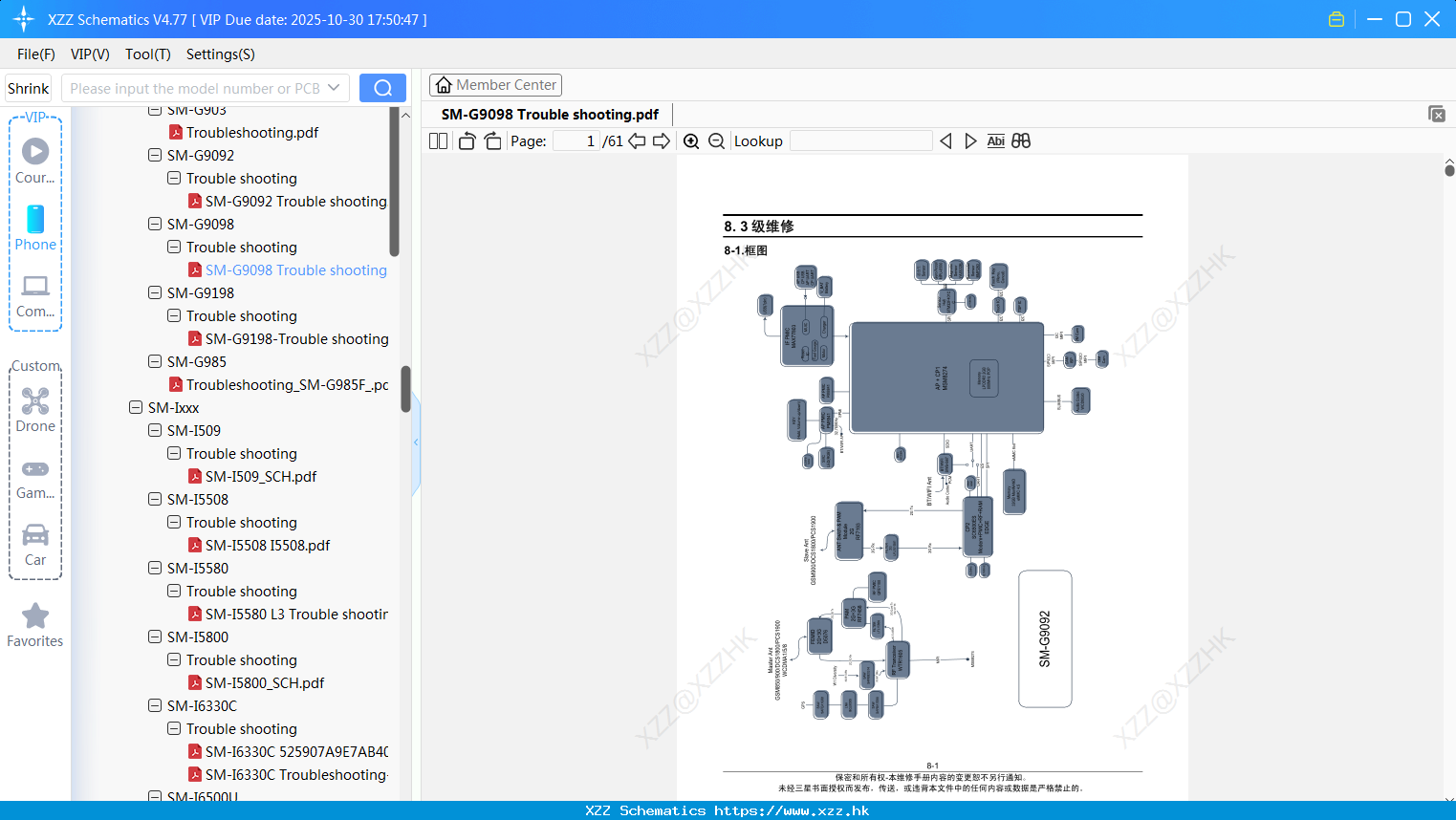1456x820 pixels.
Task: Open SM-G9198-Trouble shooting file
Action: coord(288,338)
